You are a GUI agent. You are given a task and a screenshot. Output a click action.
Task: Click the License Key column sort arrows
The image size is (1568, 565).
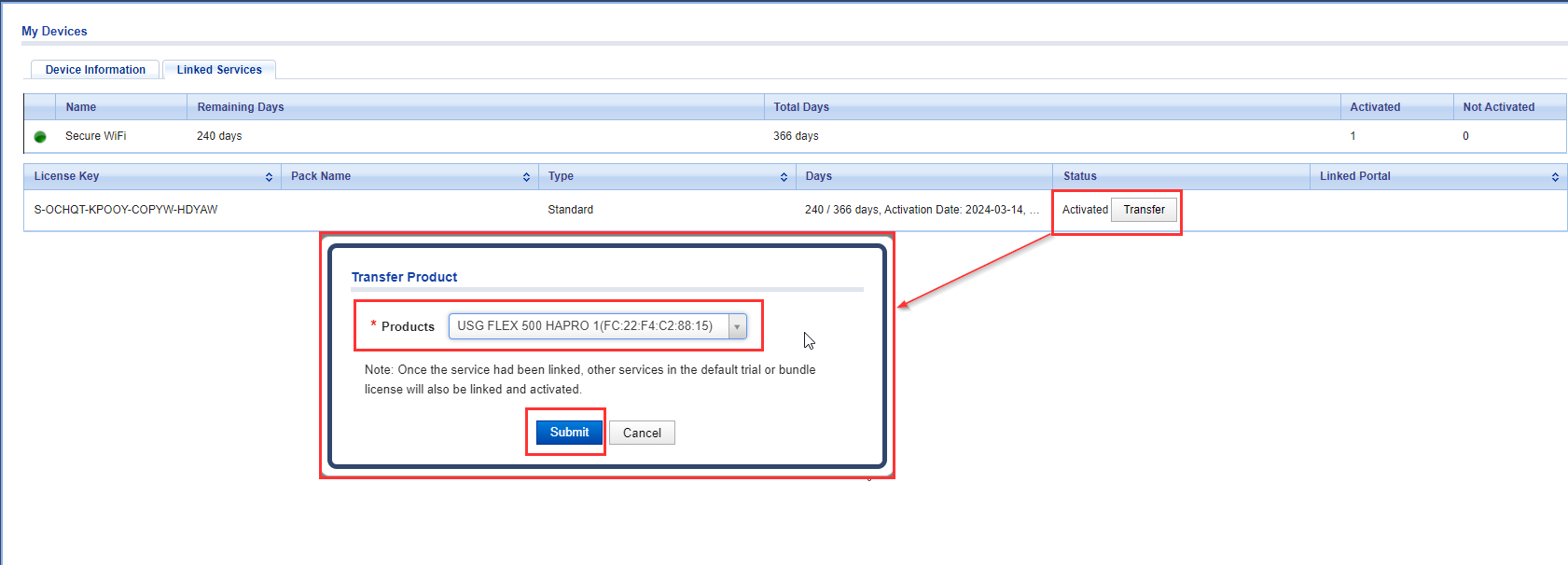click(x=269, y=177)
